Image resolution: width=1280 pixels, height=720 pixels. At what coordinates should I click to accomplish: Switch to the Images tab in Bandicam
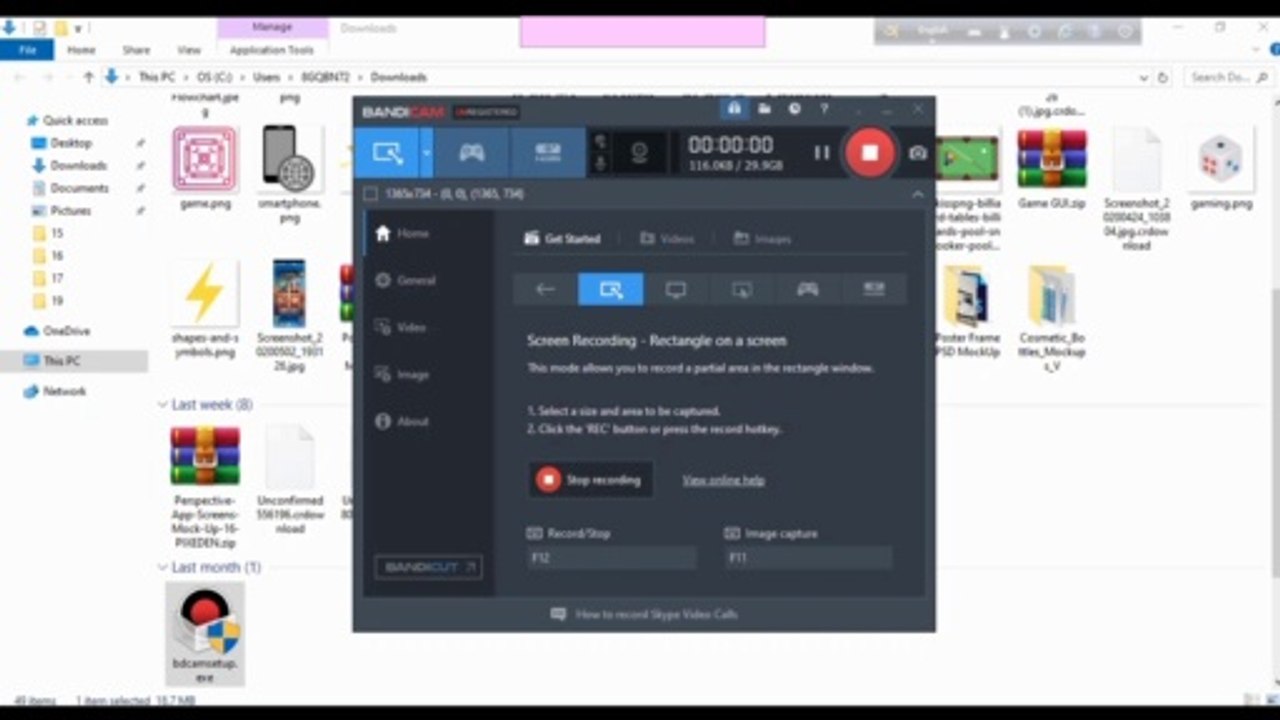coord(763,239)
